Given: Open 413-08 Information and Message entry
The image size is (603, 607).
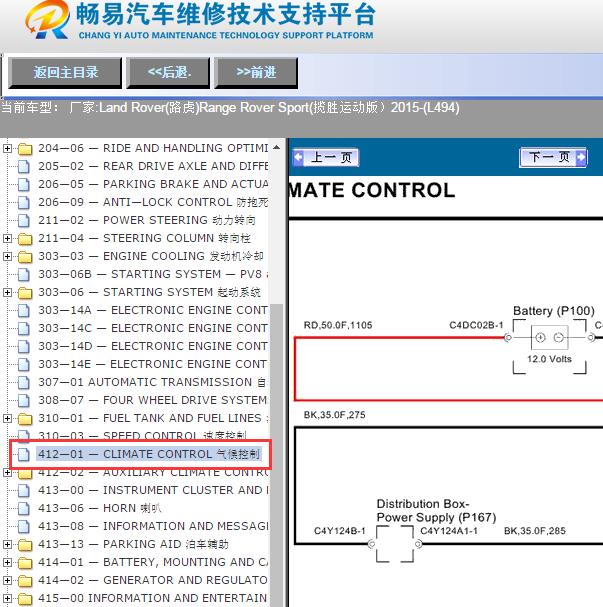Looking at the screenshot, I should pos(153,526).
